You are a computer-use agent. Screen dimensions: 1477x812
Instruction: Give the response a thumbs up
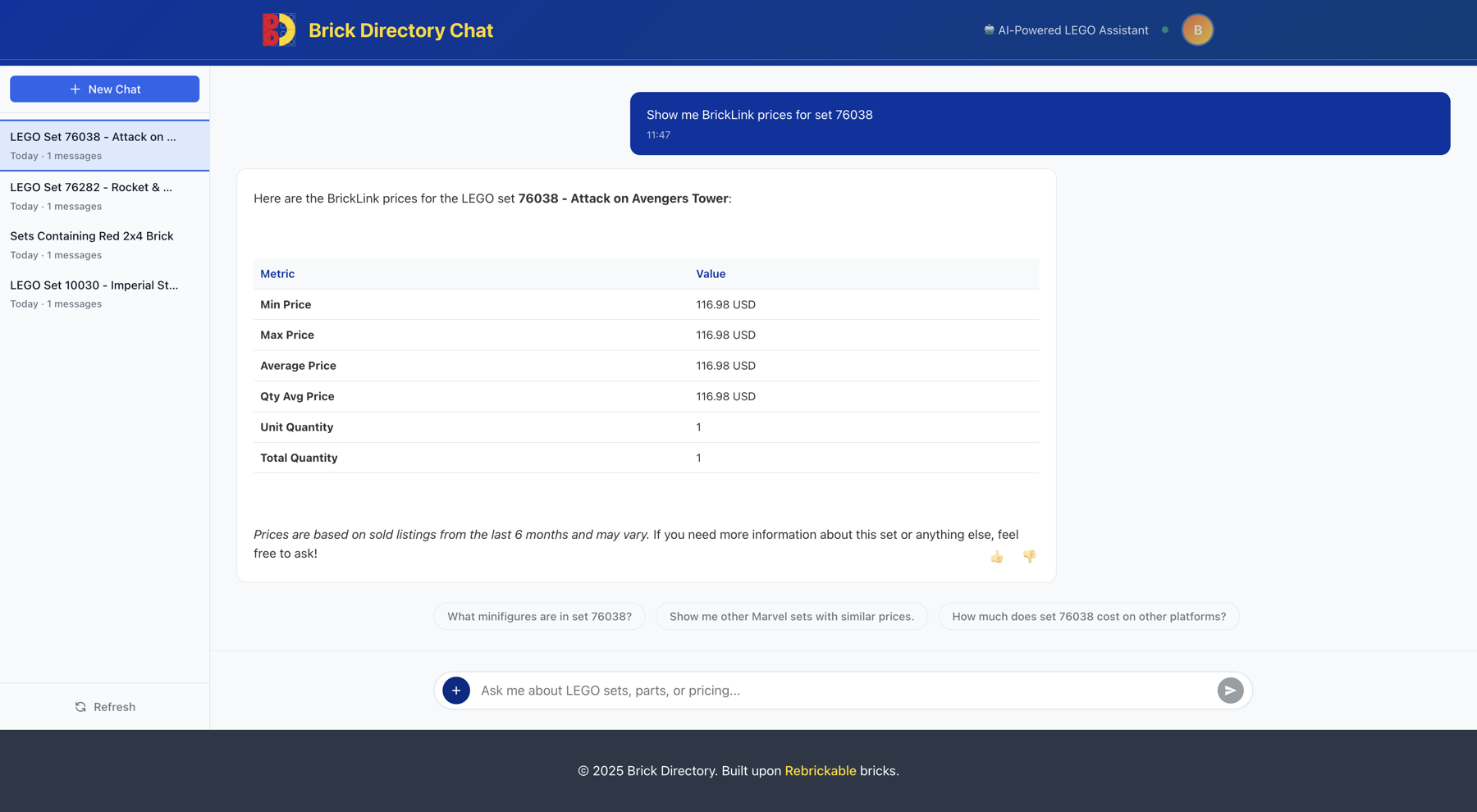click(x=997, y=556)
